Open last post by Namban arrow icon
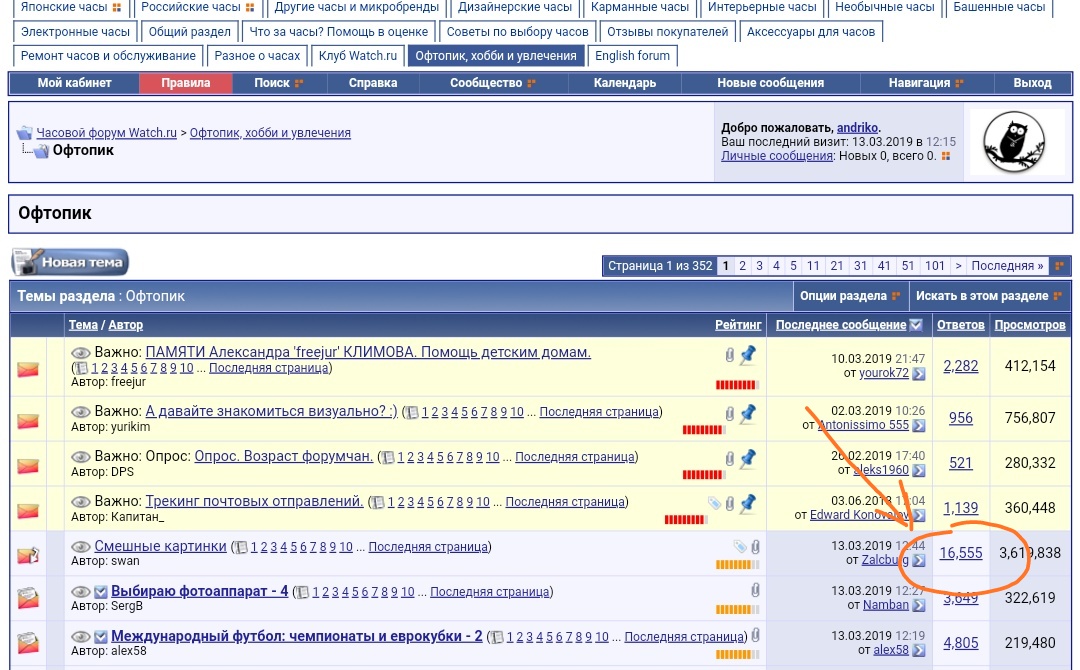This screenshot has height=670, width=1080. point(918,605)
